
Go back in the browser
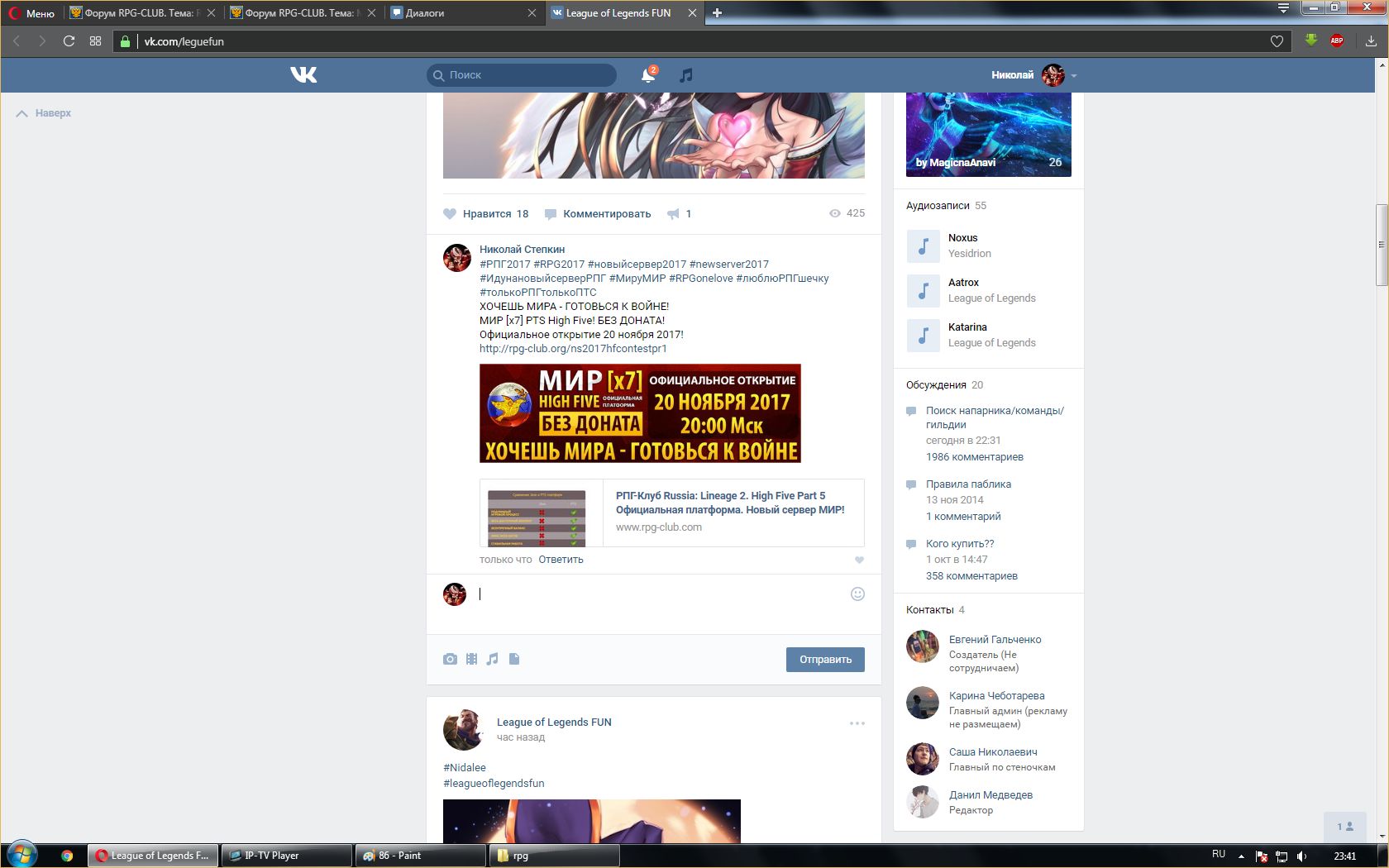17,41
